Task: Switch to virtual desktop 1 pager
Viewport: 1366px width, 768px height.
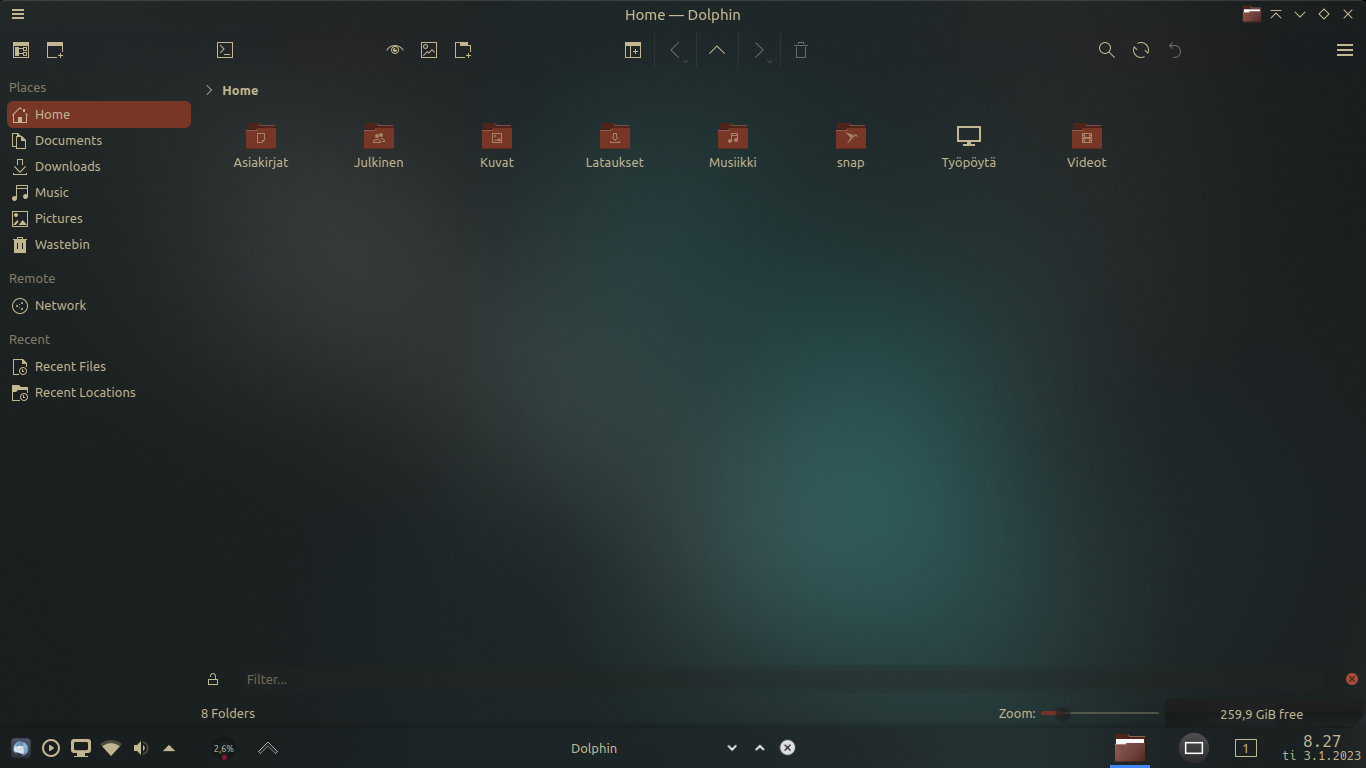Action: (x=1246, y=748)
